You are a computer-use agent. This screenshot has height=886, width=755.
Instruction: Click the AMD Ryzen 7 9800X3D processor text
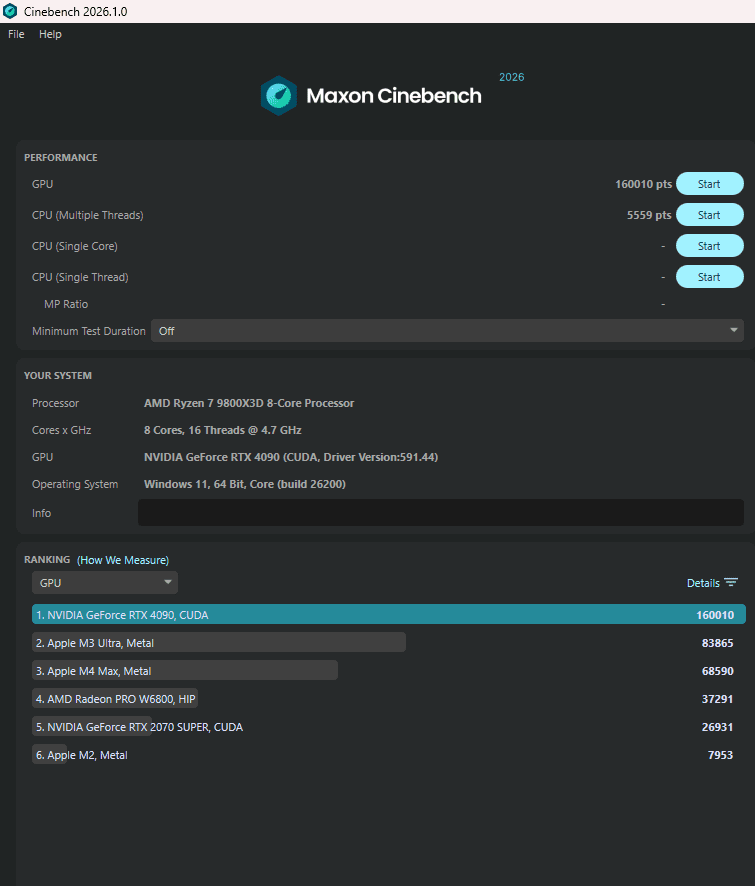[249, 403]
